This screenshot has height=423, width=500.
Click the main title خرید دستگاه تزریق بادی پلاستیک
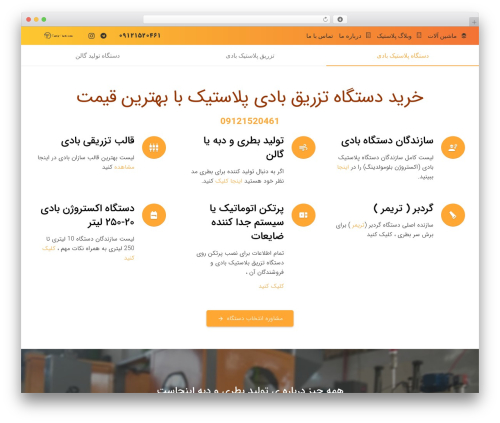click(250, 98)
